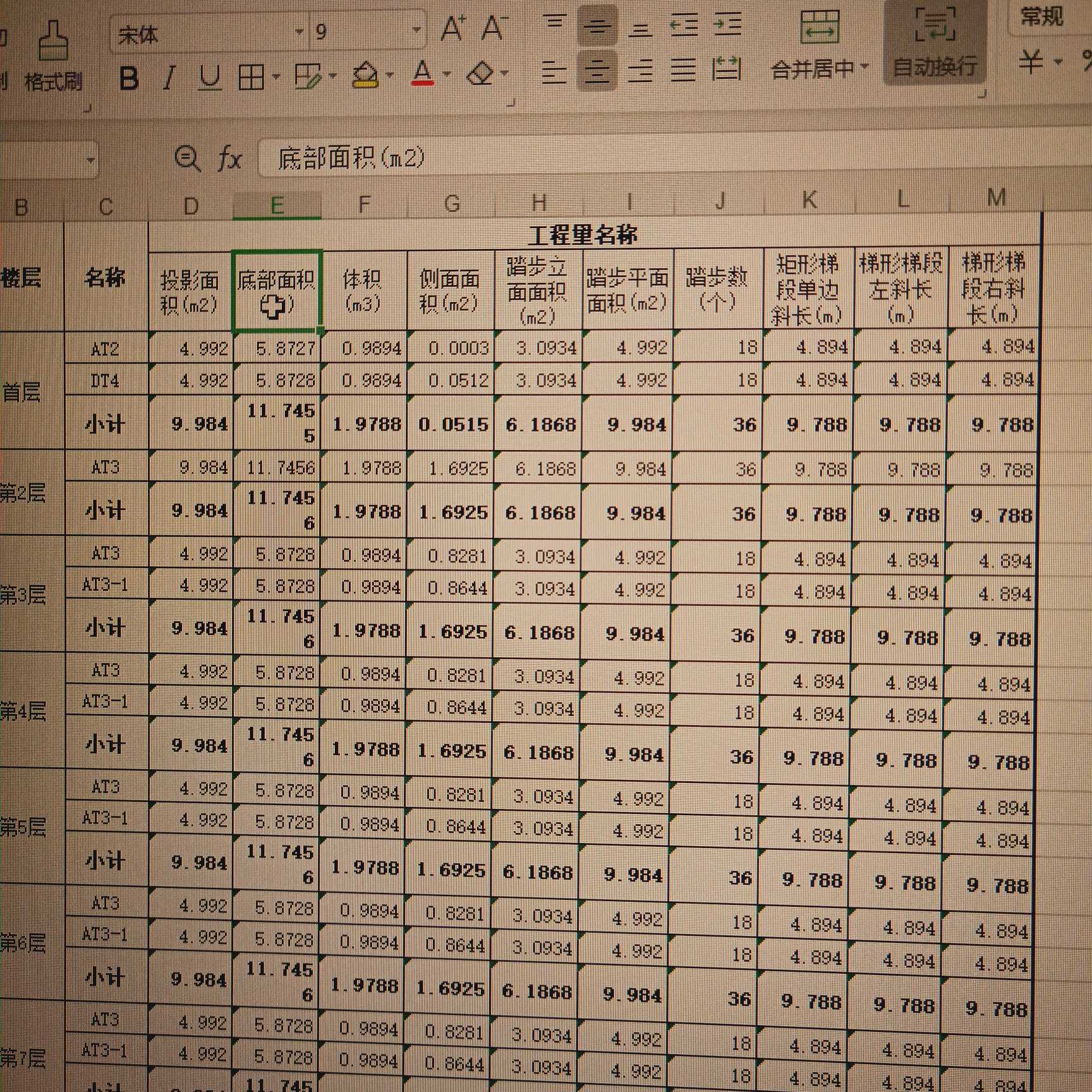
Task: Click the 投影面积(m2) header cell
Action: tap(190, 291)
